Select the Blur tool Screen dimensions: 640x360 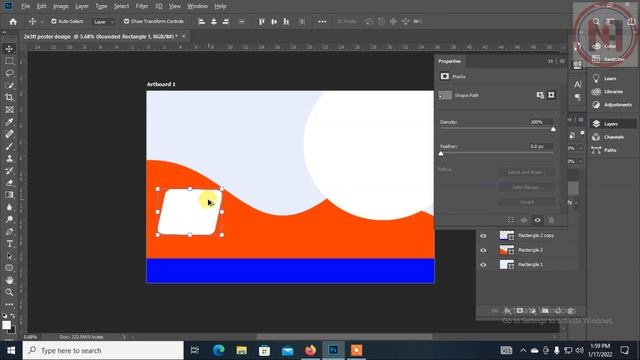coord(9,207)
